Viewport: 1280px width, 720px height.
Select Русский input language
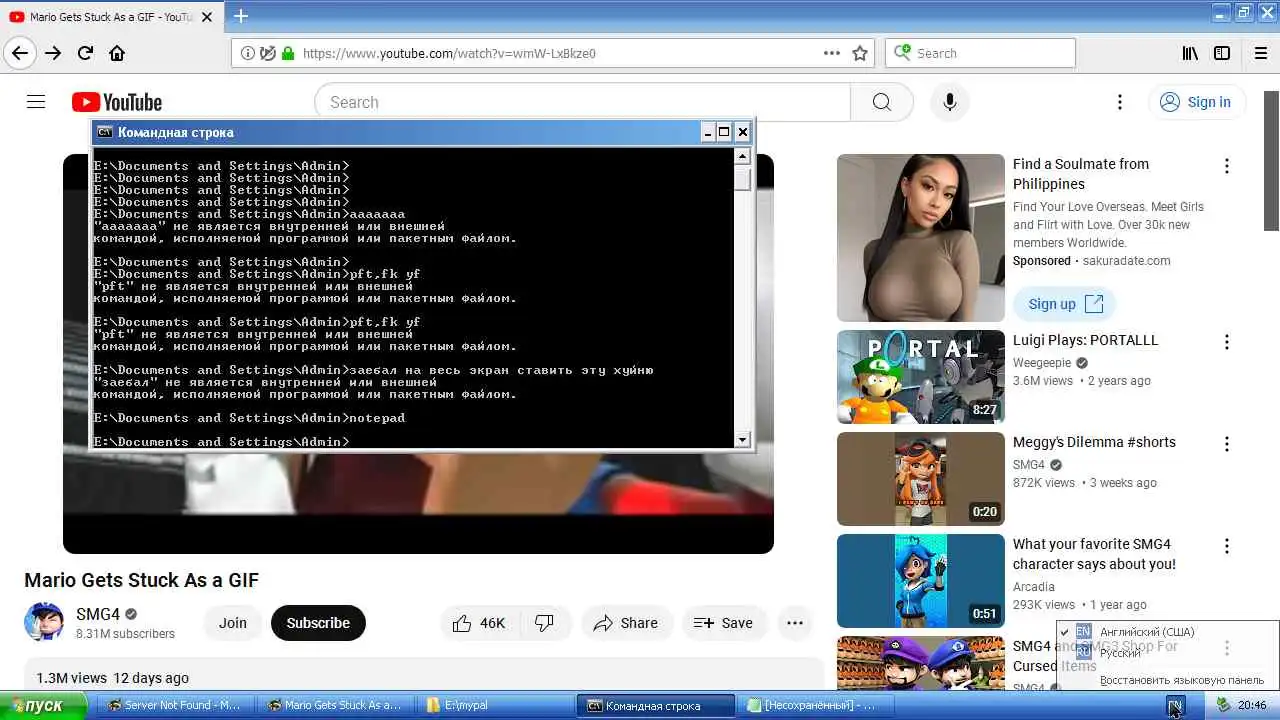click(x=1120, y=652)
